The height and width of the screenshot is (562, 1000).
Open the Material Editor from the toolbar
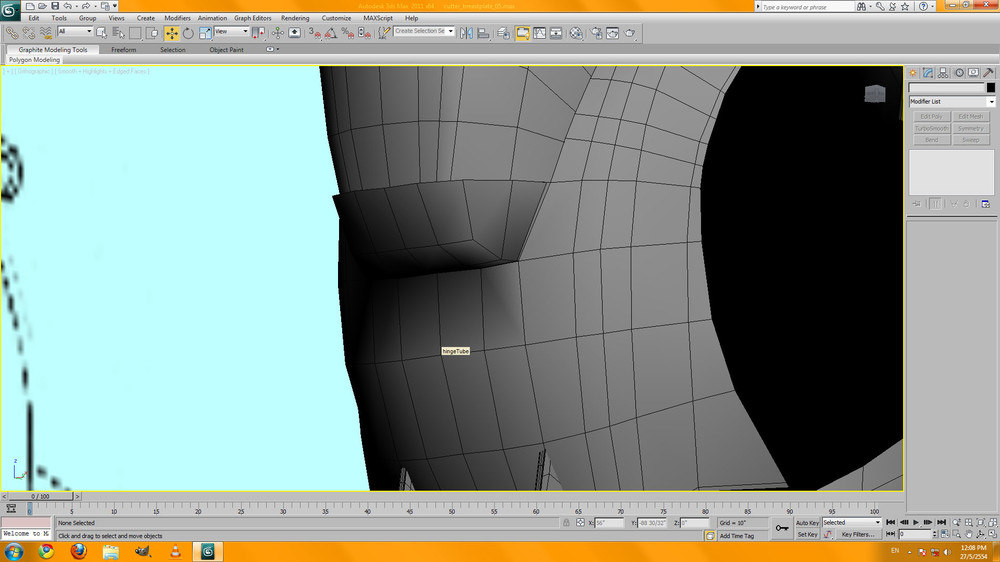point(576,33)
